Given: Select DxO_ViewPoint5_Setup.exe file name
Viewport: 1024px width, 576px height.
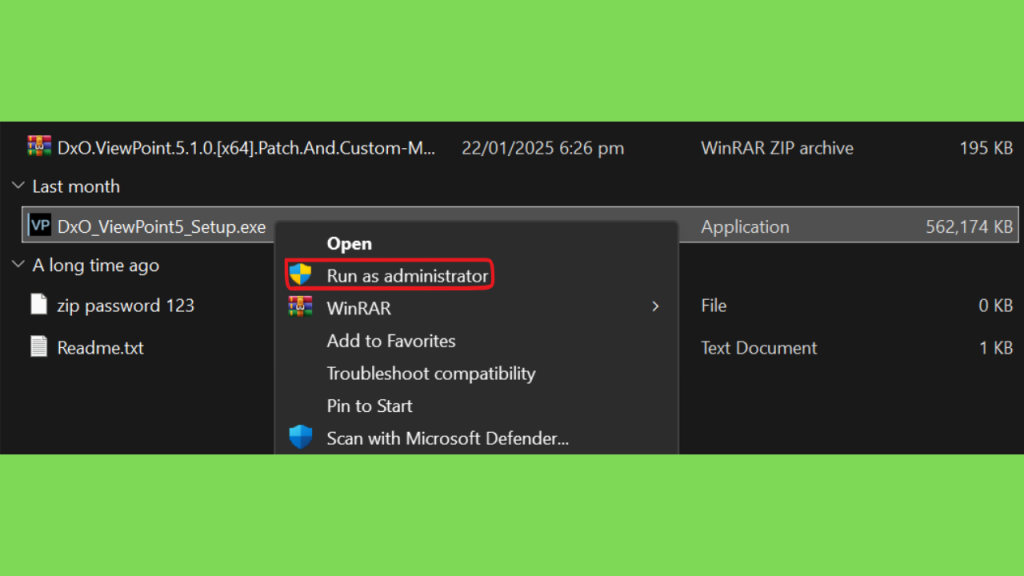Looking at the screenshot, I should point(161,227).
